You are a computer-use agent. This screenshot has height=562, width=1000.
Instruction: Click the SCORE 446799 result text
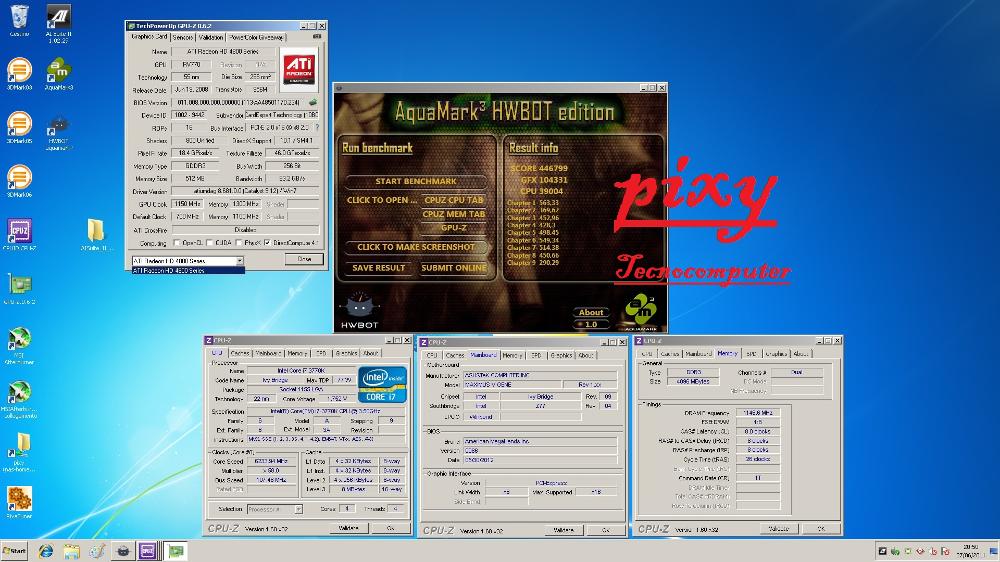(539, 168)
